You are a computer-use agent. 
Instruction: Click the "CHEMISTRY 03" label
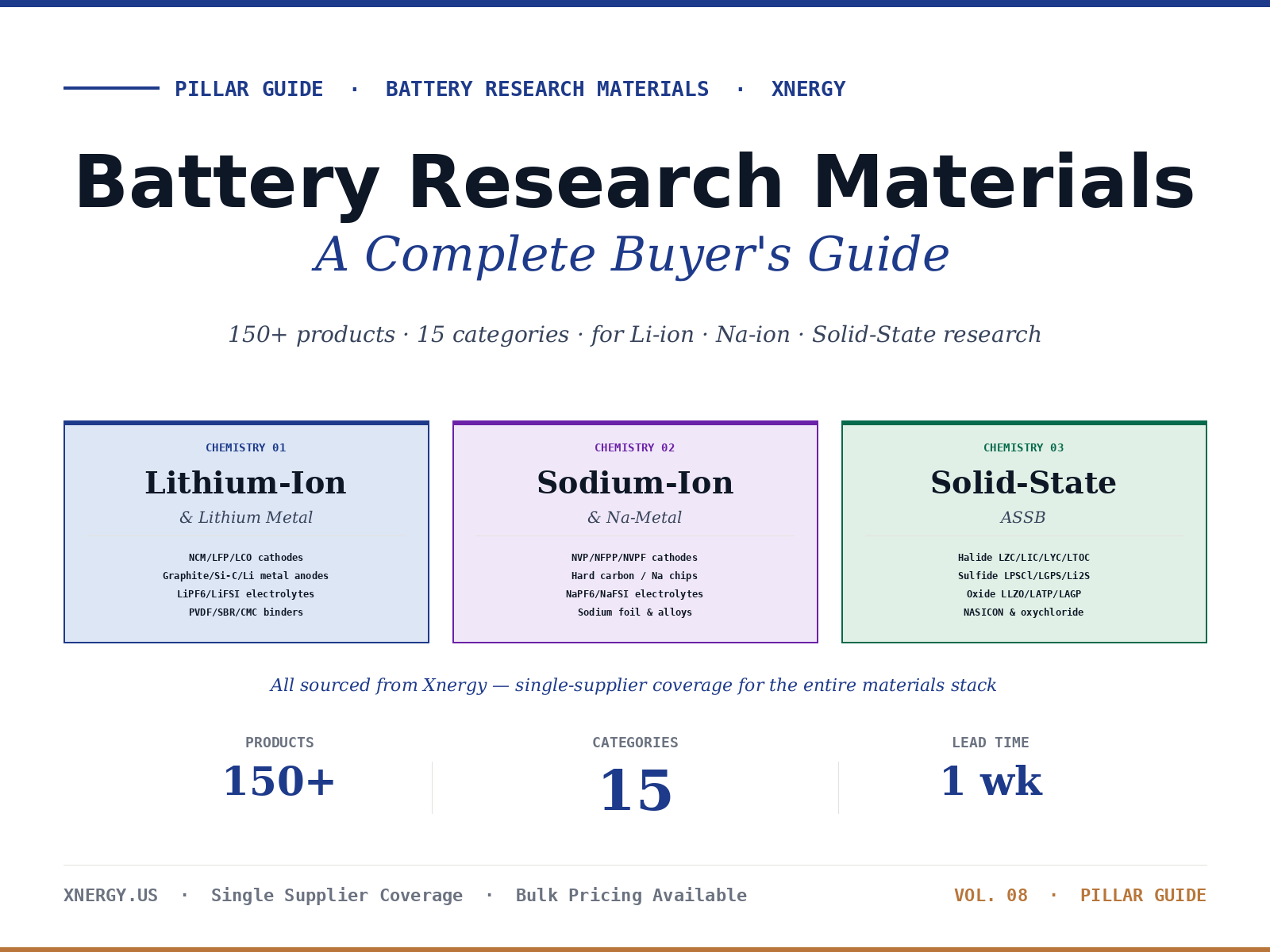tap(1024, 447)
